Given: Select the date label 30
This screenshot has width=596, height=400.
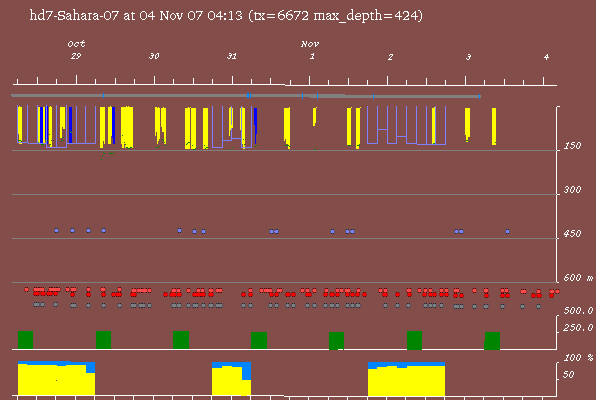Looking at the screenshot, I should point(154,56).
